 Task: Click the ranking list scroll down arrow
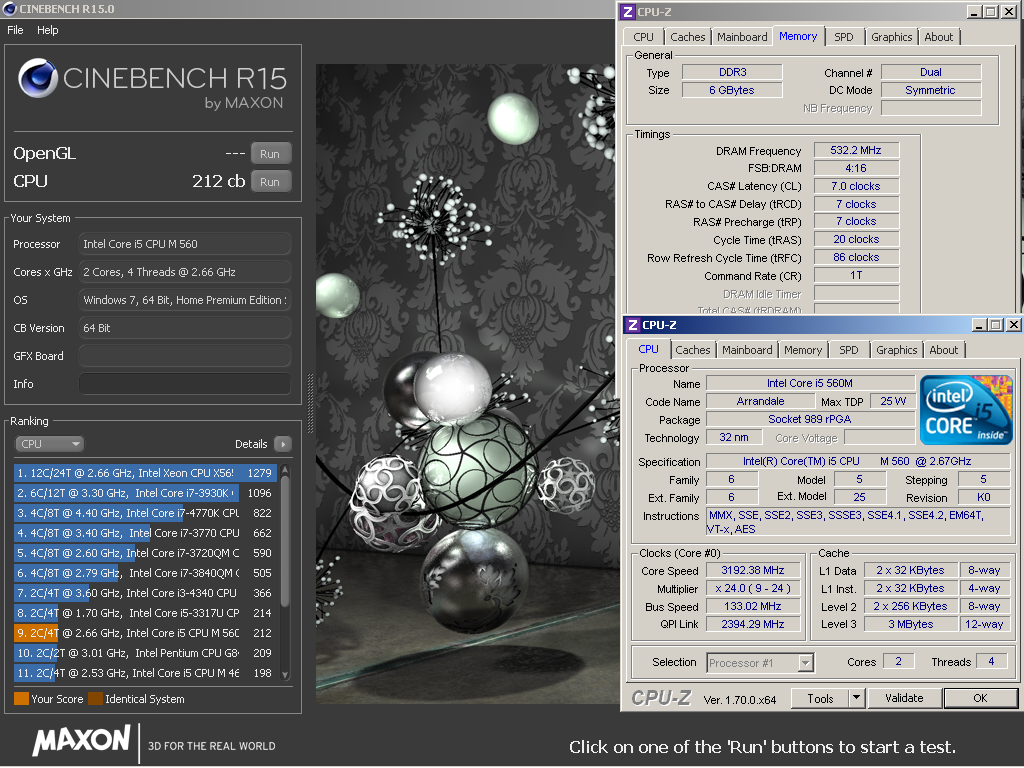click(x=285, y=675)
